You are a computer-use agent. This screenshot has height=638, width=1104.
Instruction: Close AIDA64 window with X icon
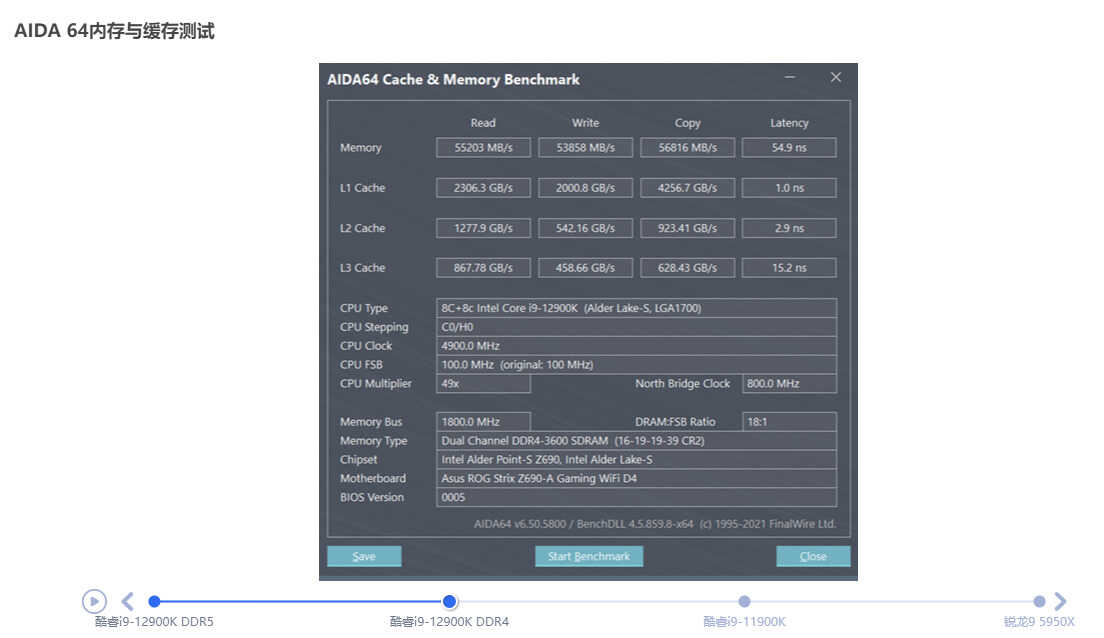tap(836, 77)
